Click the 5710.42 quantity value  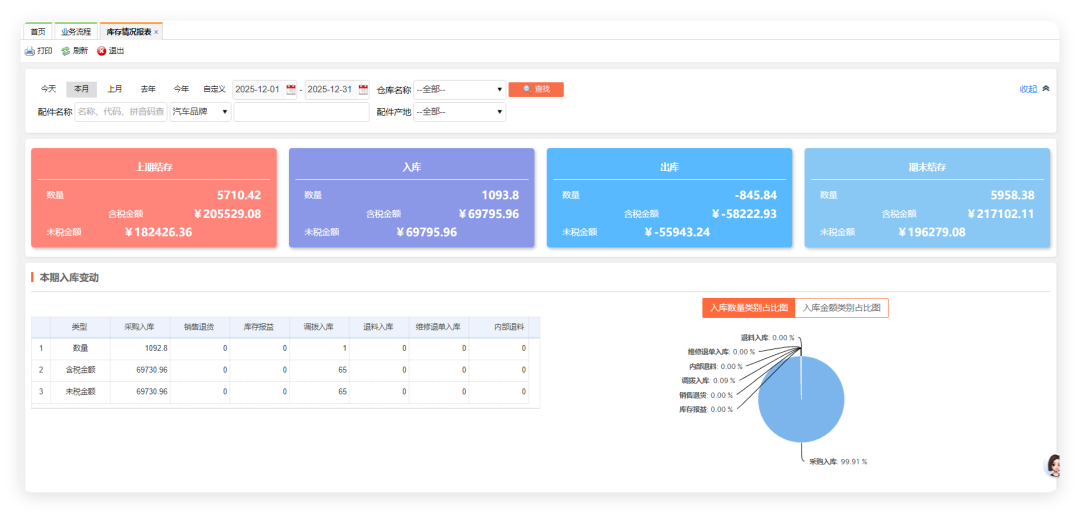(x=239, y=196)
